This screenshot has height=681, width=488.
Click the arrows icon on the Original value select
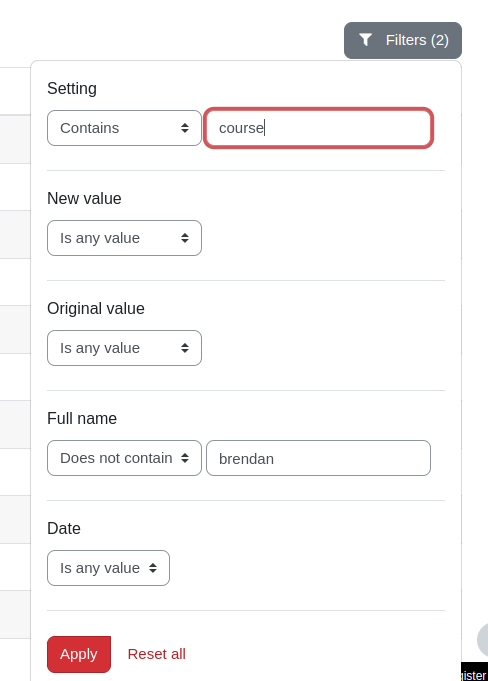tap(185, 347)
